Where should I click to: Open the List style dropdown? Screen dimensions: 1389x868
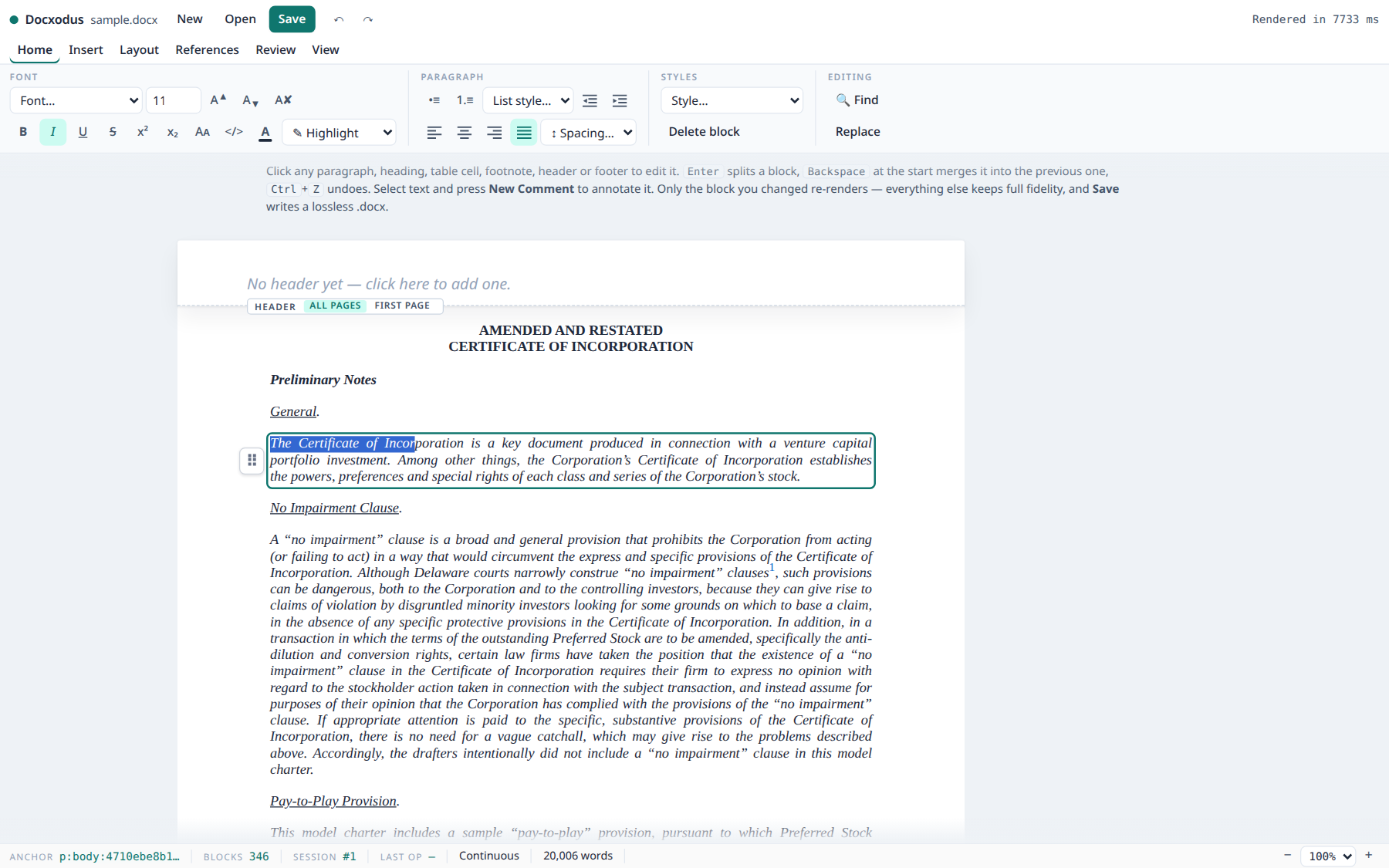pos(528,100)
